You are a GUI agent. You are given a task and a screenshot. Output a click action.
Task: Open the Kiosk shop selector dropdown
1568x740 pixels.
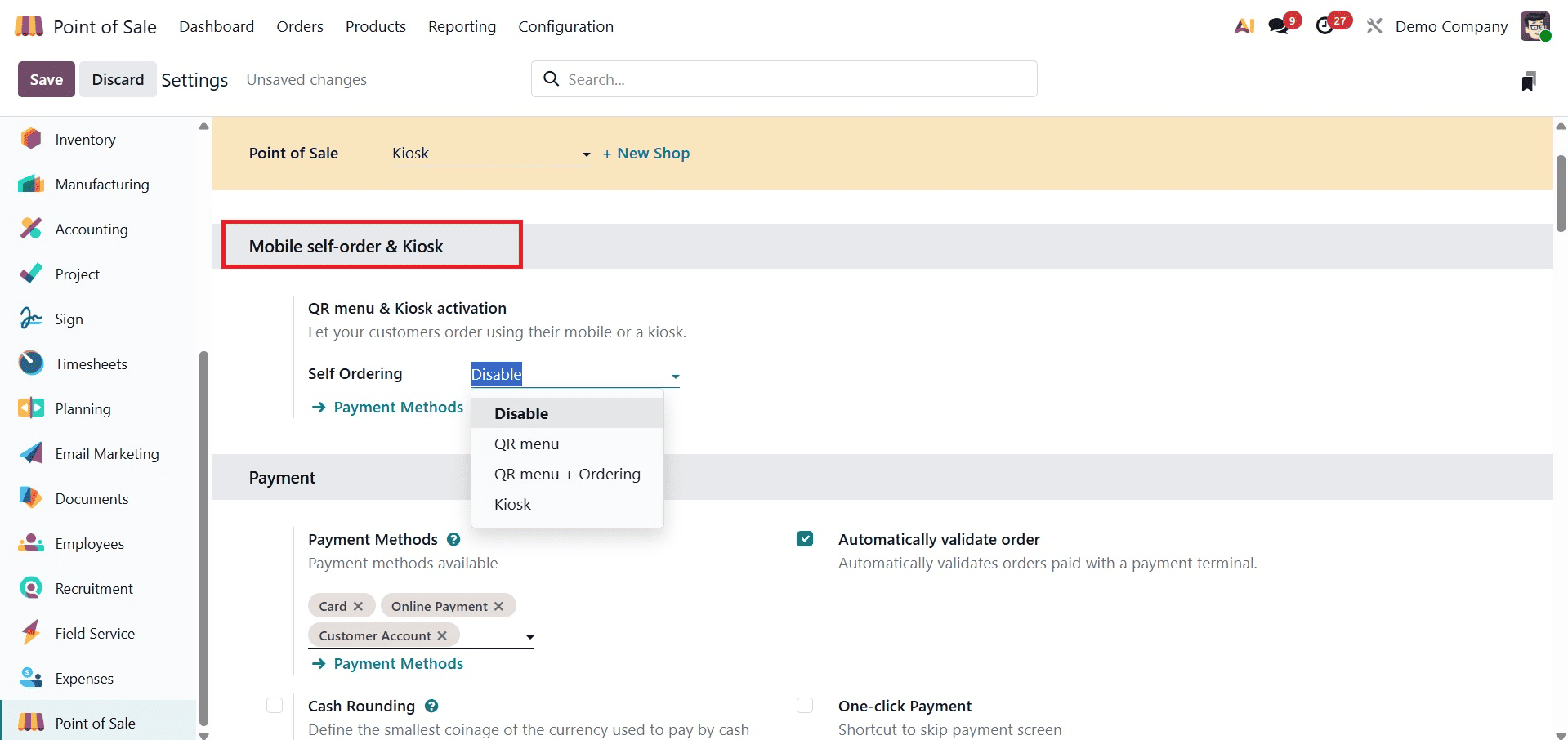tap(585, 154)
